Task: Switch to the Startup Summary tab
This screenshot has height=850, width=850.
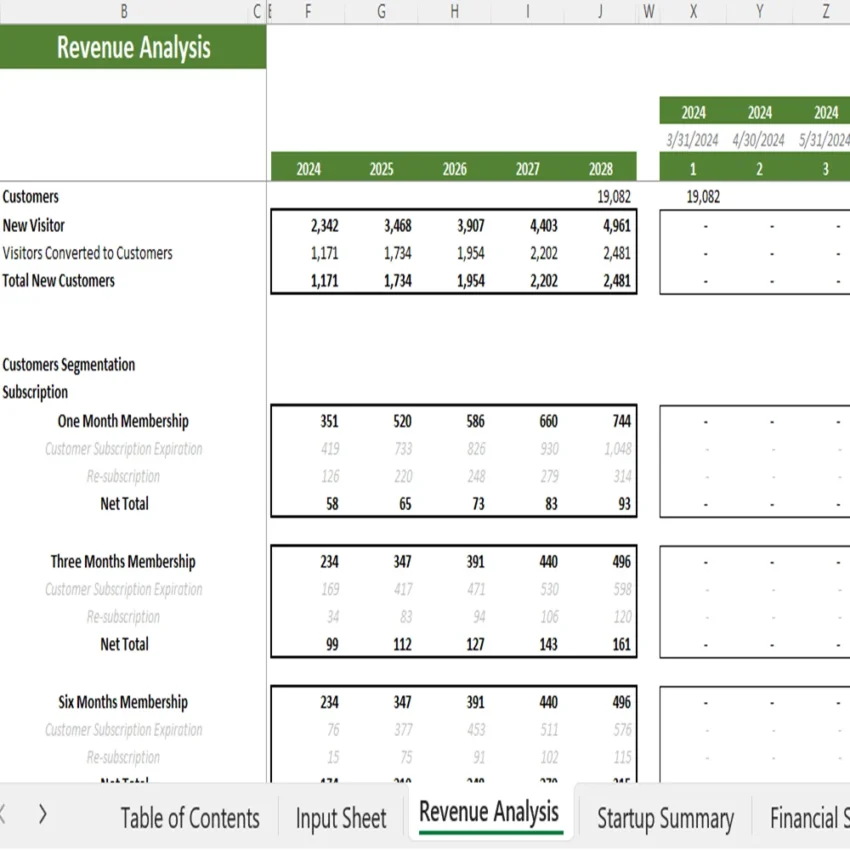Action: pos(665,818)
